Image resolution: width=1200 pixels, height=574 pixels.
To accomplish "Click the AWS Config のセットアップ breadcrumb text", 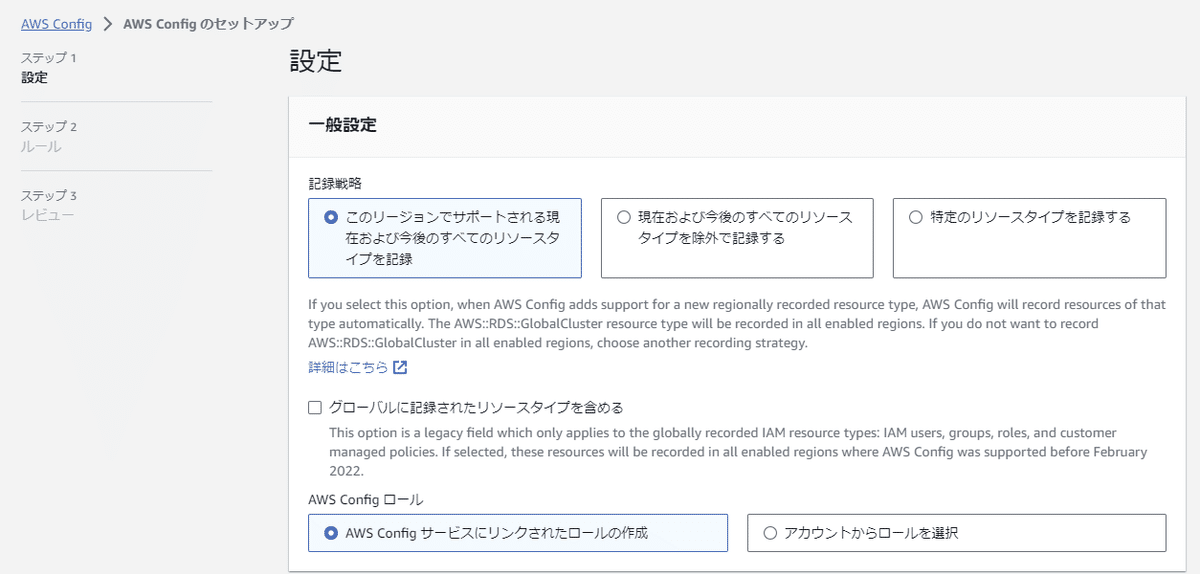I will [208, 23].
